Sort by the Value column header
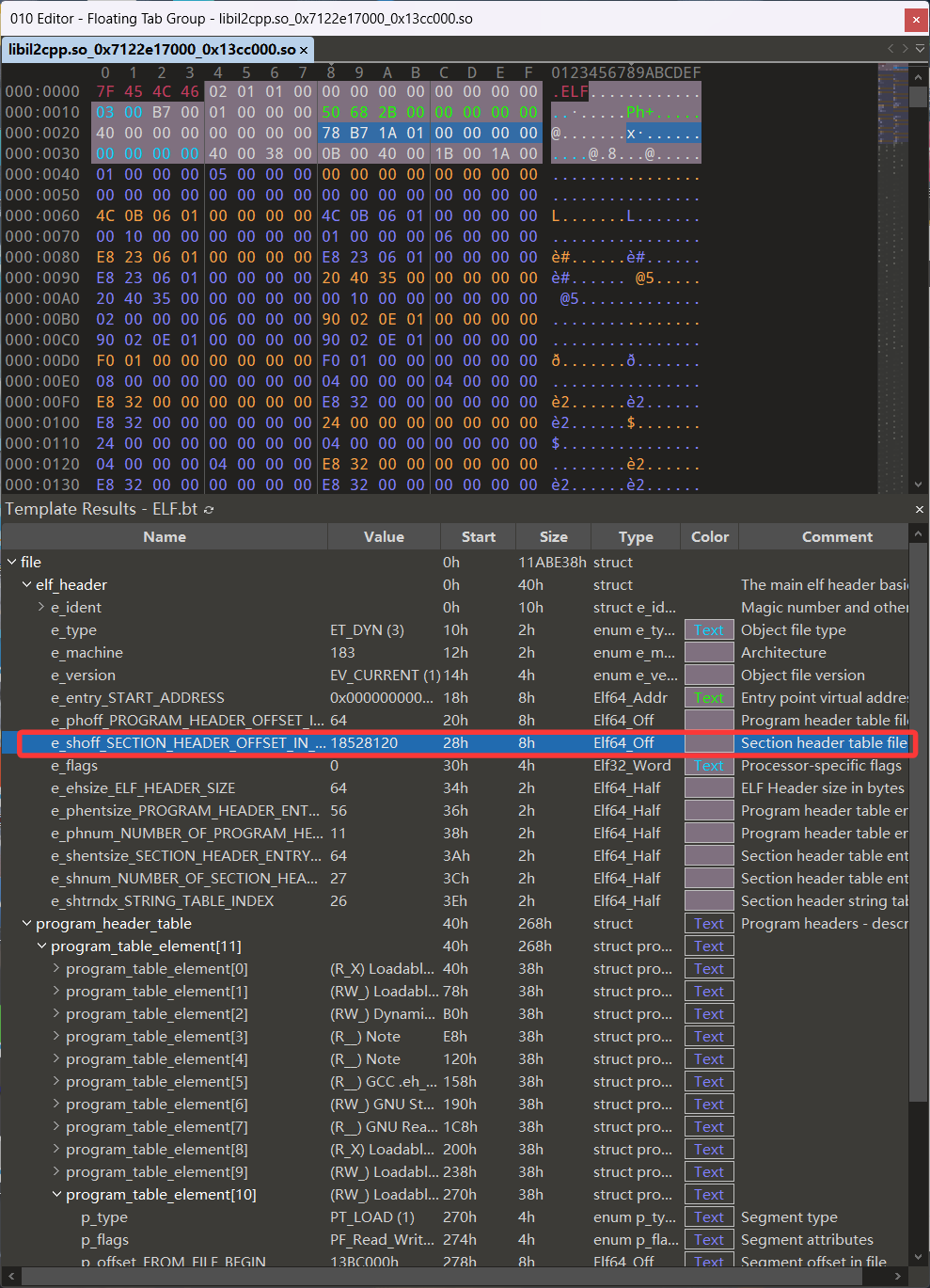Viewport: 930px width, 1288px height. click(384, 536)
